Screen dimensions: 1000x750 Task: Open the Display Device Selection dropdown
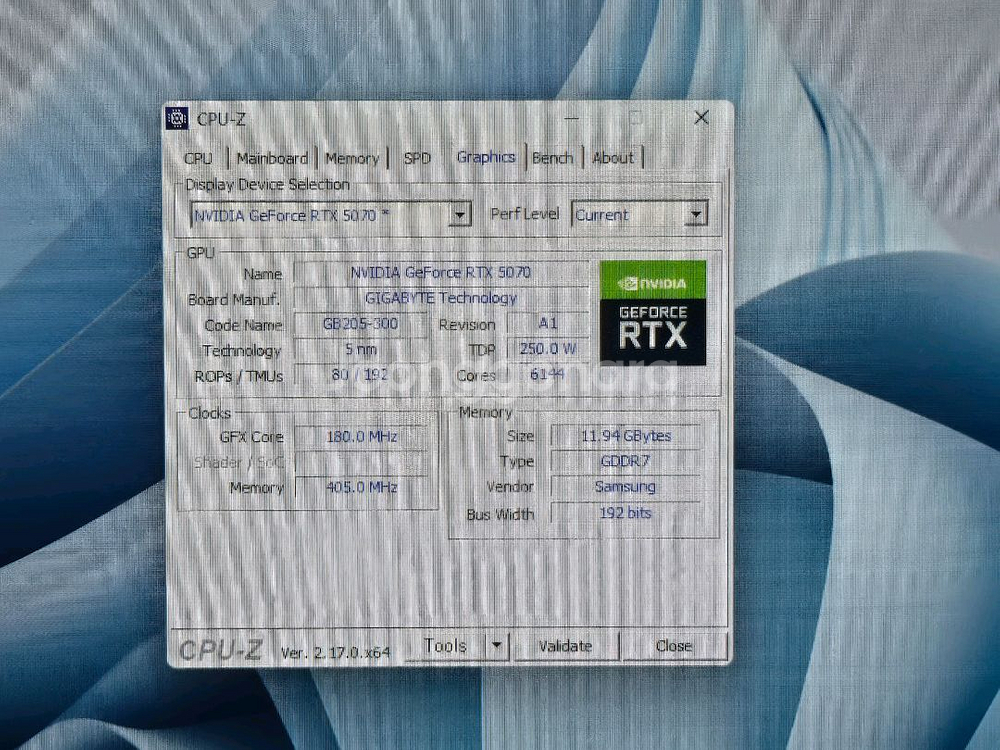click(459, 215)
